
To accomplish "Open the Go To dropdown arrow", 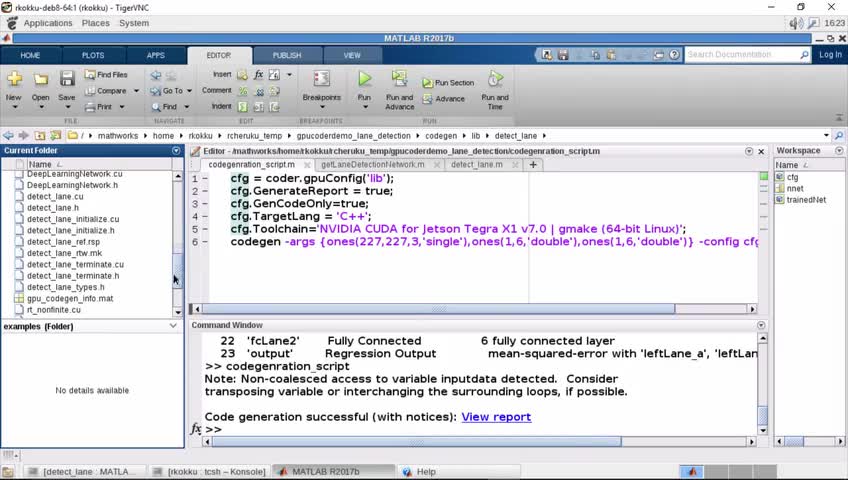I will pyautogui.click(x=189, y=91).
